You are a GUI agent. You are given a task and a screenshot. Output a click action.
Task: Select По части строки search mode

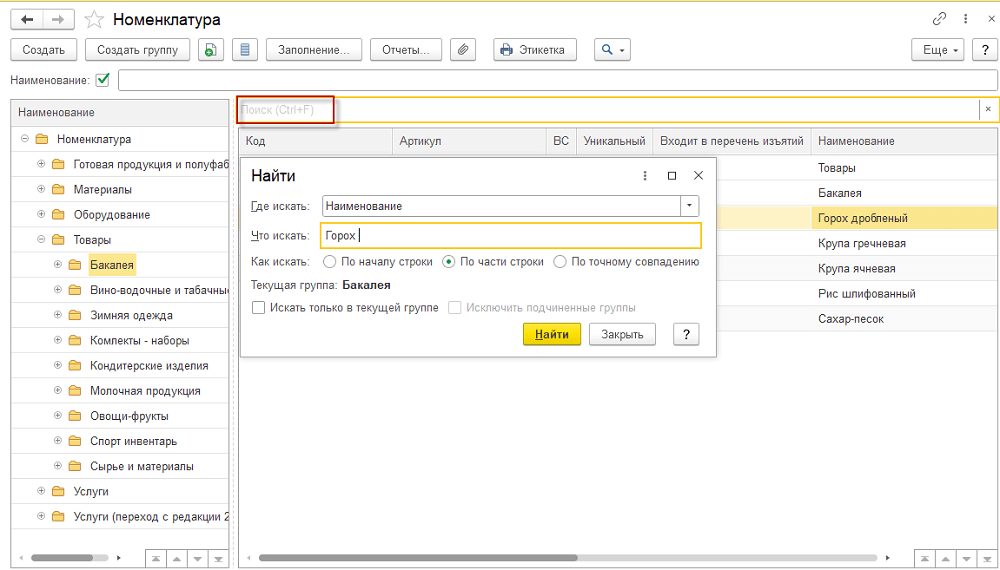[449, 261]
